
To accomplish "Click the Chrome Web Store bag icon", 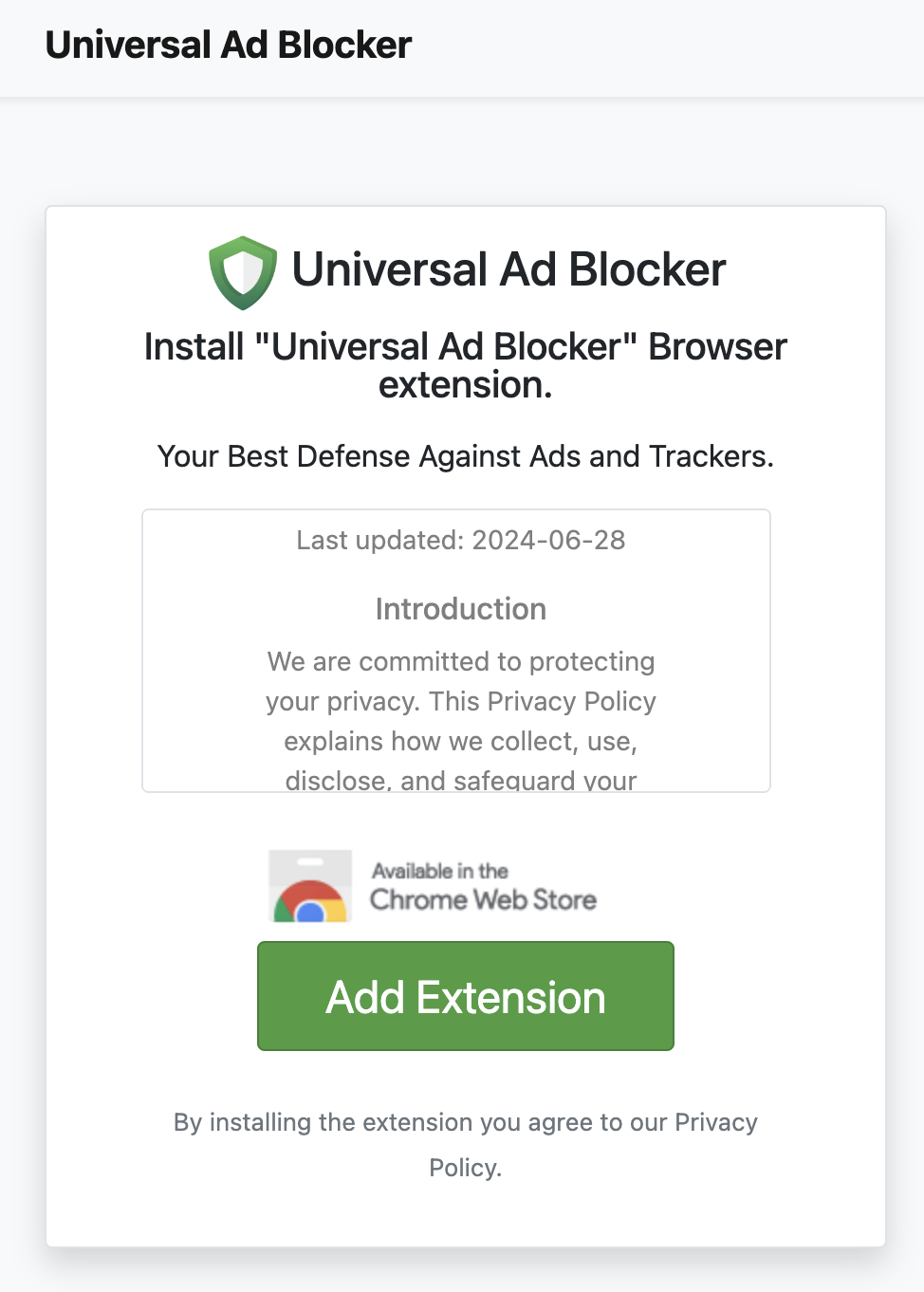I will tap(310, 887).
